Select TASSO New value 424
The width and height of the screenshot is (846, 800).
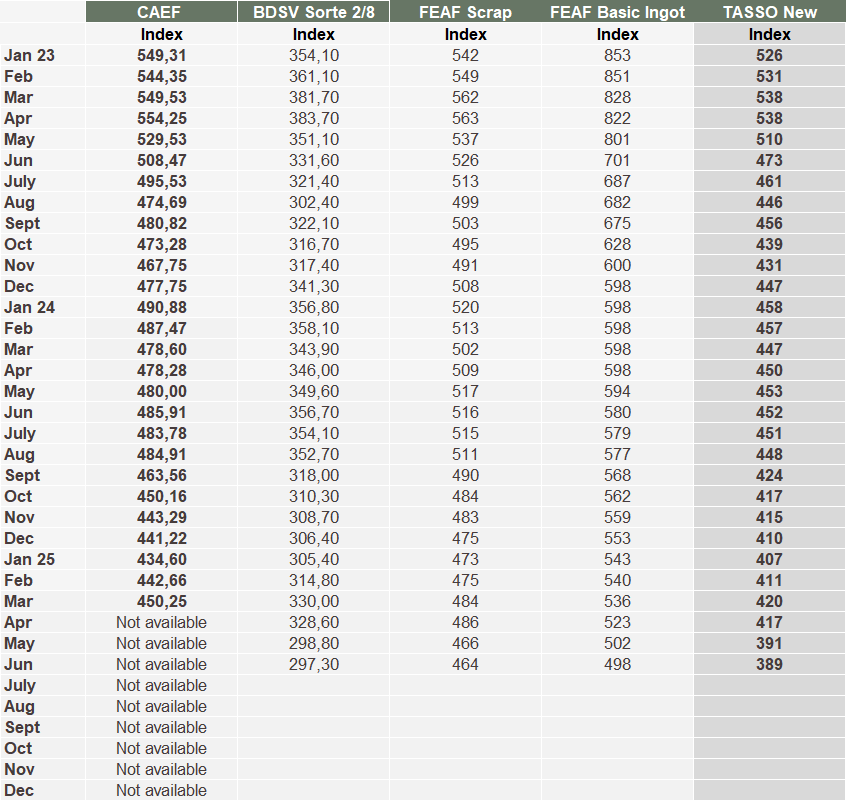pyautogui.click(x=769, y=476)
